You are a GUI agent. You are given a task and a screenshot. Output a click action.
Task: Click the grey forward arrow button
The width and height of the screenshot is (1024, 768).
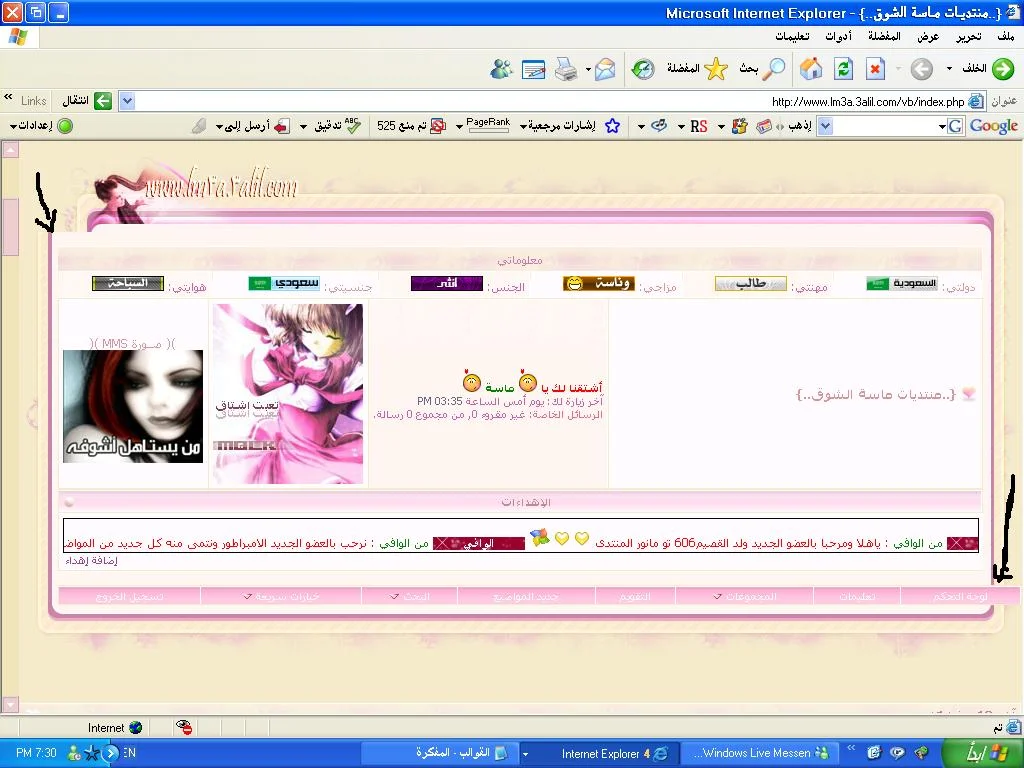tap(921, 69)
